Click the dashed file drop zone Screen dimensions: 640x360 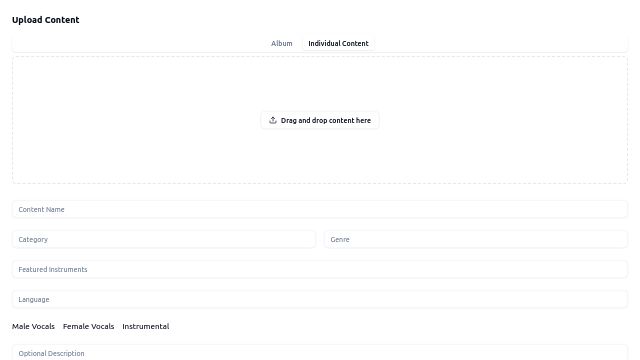[320, 120]
